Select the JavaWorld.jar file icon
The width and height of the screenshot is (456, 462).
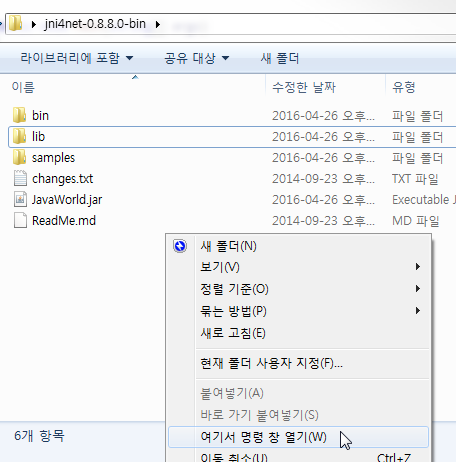(20, 199)
